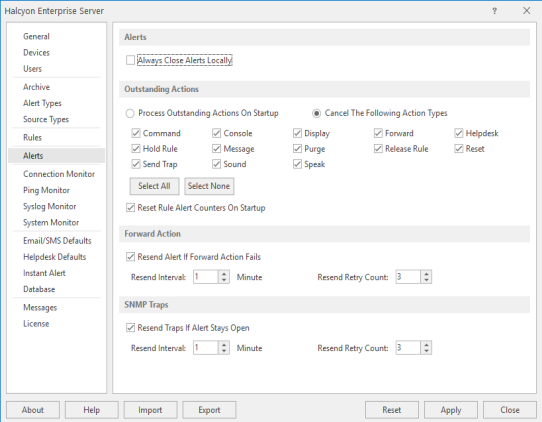Viewport: 542px width, 422px height.
Task: Select Alert Types in the sidebar
Action: click(x=42, y=103)
